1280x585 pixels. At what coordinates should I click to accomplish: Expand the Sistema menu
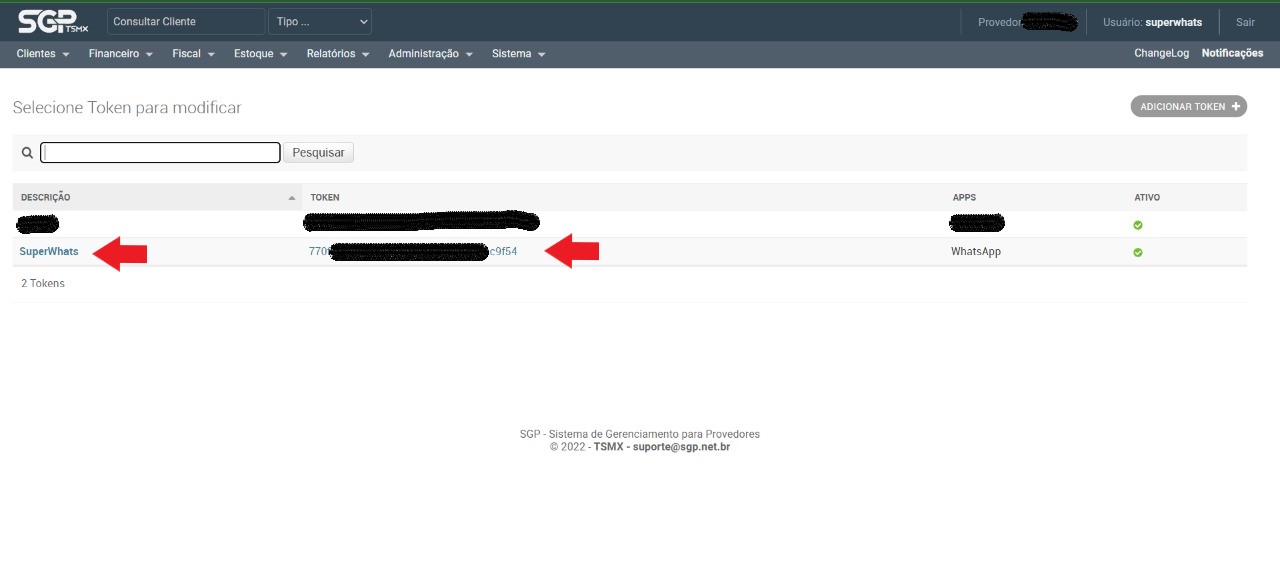518,54
